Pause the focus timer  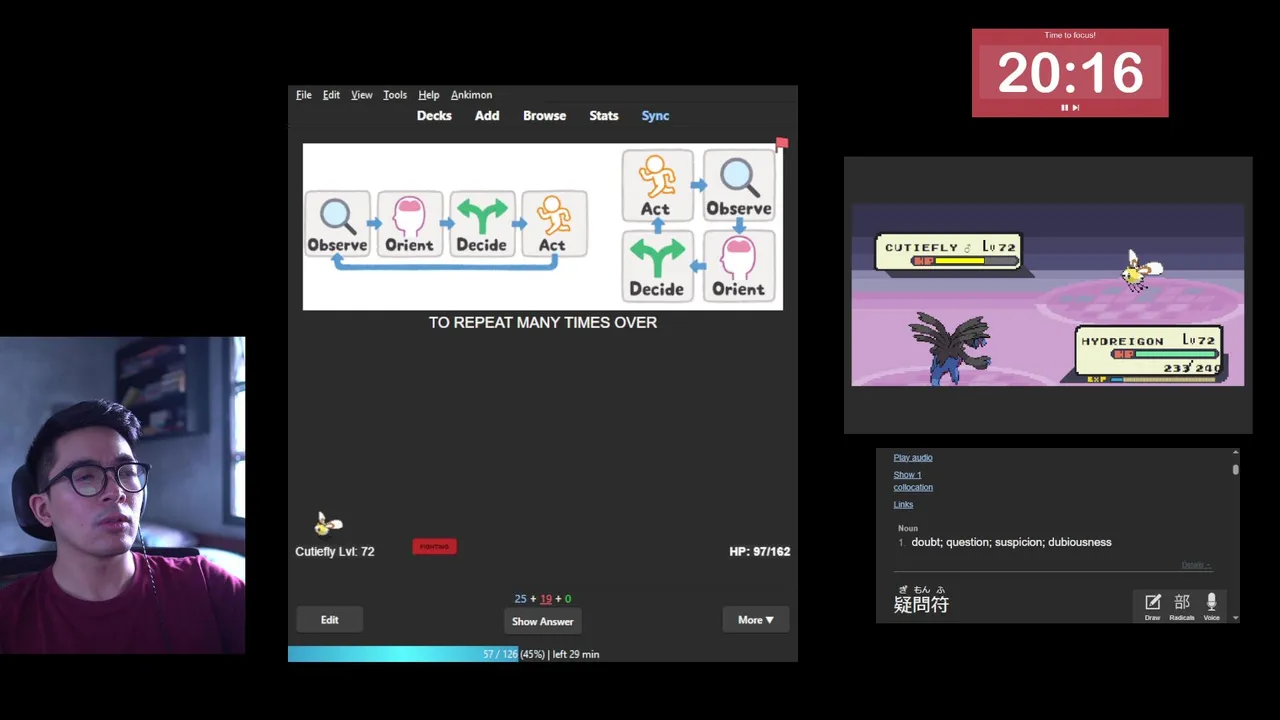[1064, 107]
